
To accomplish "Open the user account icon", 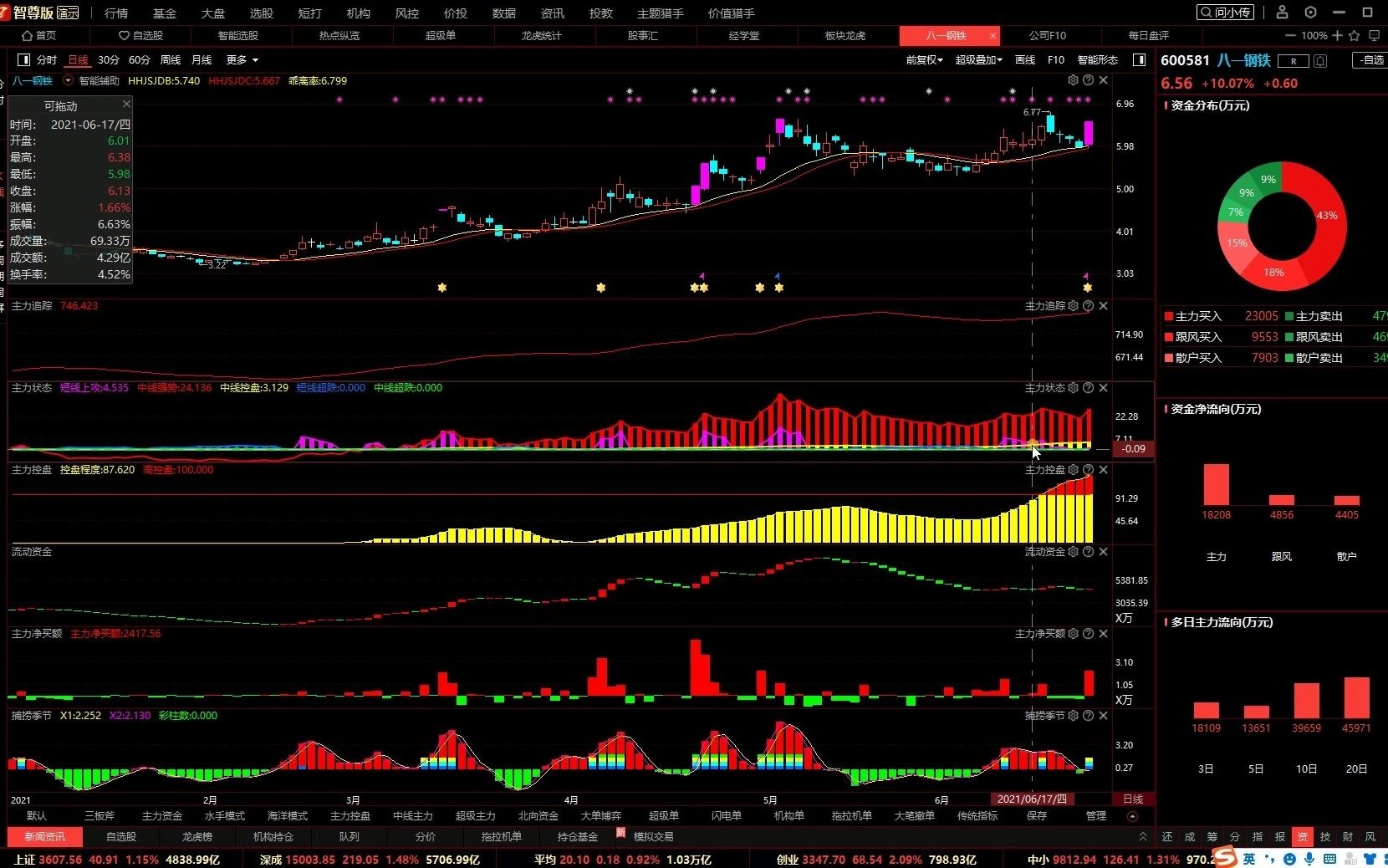I will pyautogui.click(x=1282, y=13).
